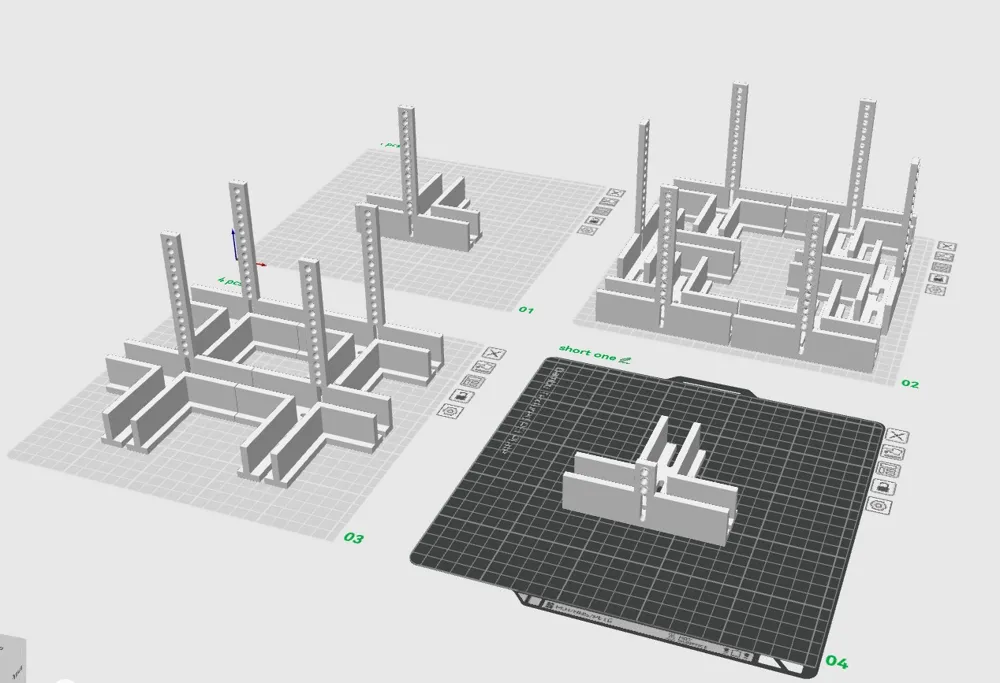Image resolution: width=1000 pixels, height=683 pixels.
Task: Click the '4 pcs' plate label
Action: pyautogui.click(x=228, y=281)
